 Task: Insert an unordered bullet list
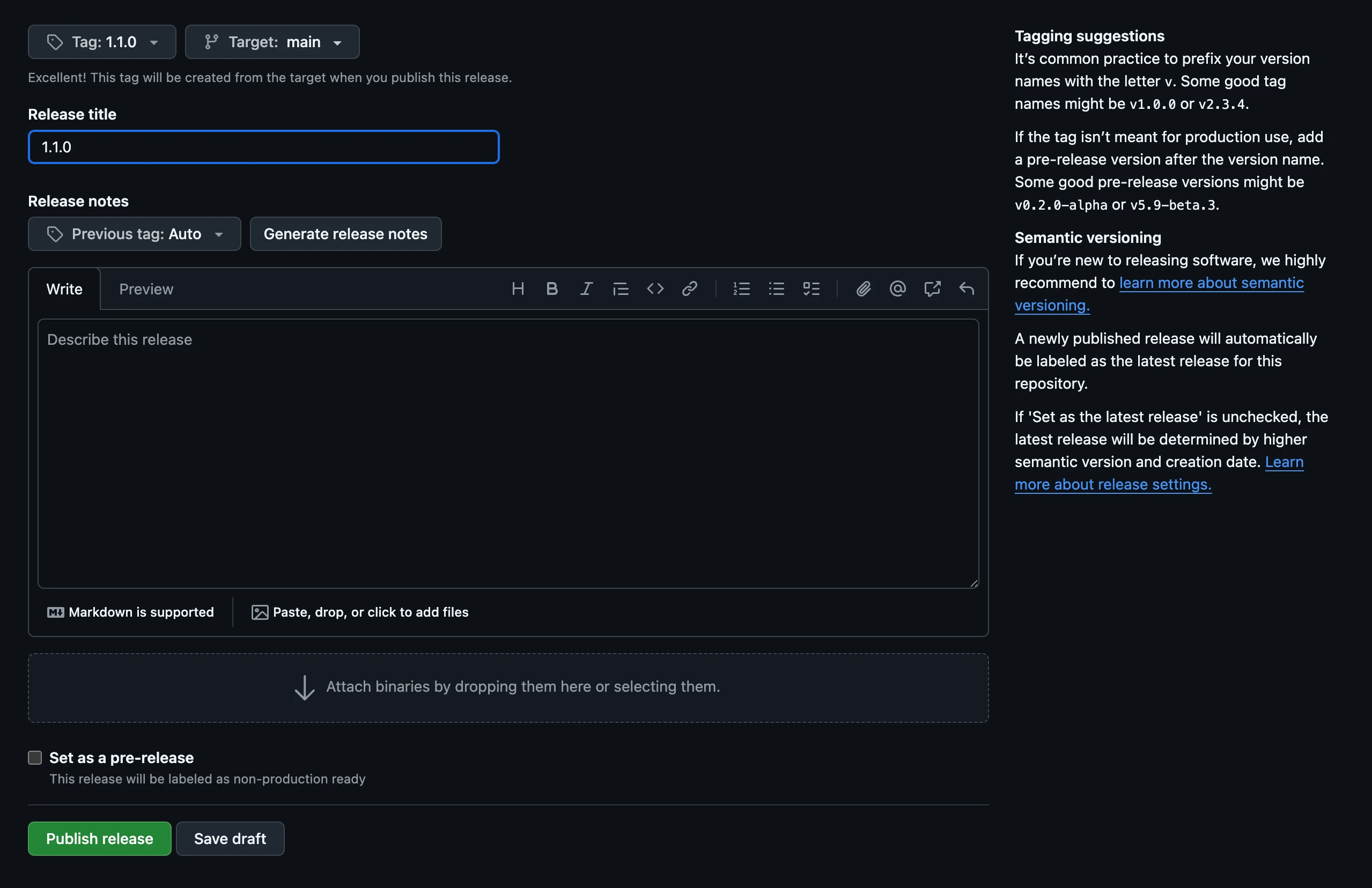pos(776,288)
